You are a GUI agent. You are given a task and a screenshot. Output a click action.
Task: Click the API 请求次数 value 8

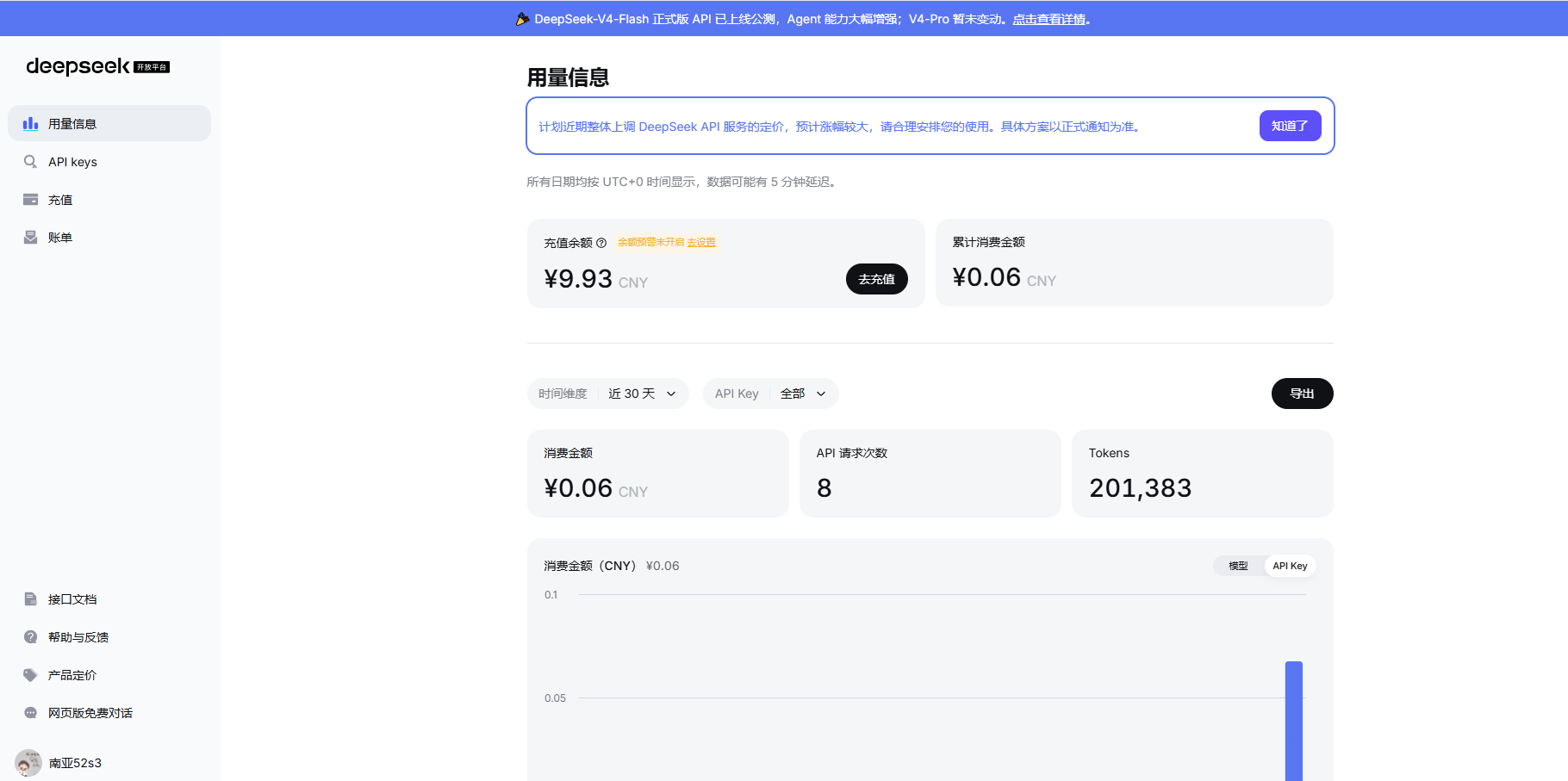[824, 488]
